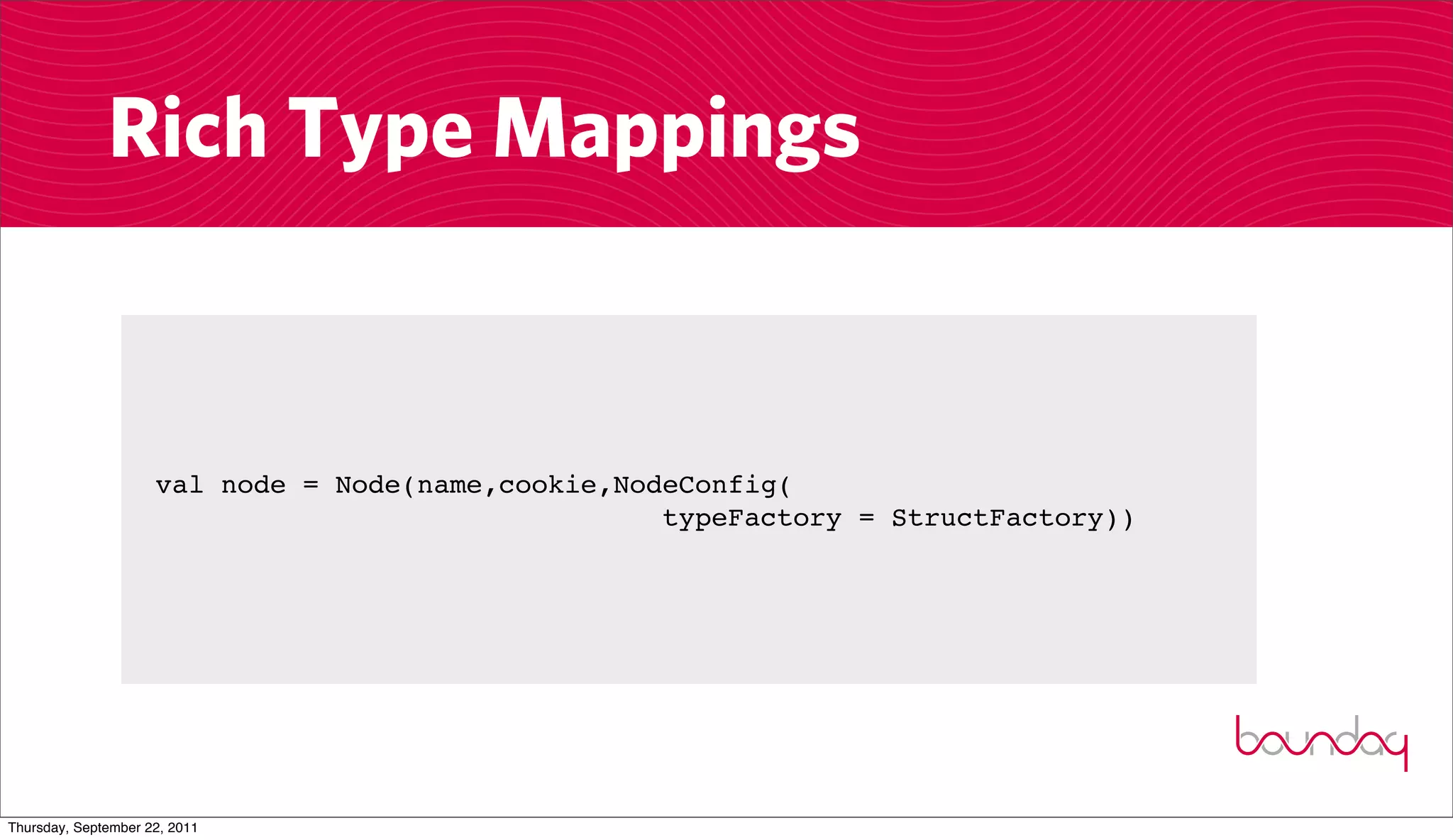Select the 'typeFactory = StructFactory))' code line

point(898,519)
